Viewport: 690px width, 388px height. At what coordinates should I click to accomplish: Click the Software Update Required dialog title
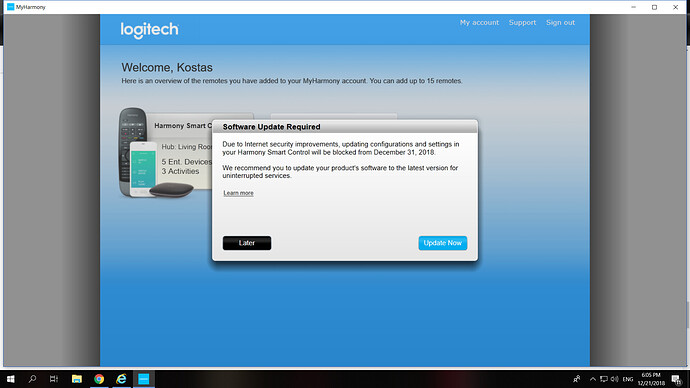click(272, 127)
